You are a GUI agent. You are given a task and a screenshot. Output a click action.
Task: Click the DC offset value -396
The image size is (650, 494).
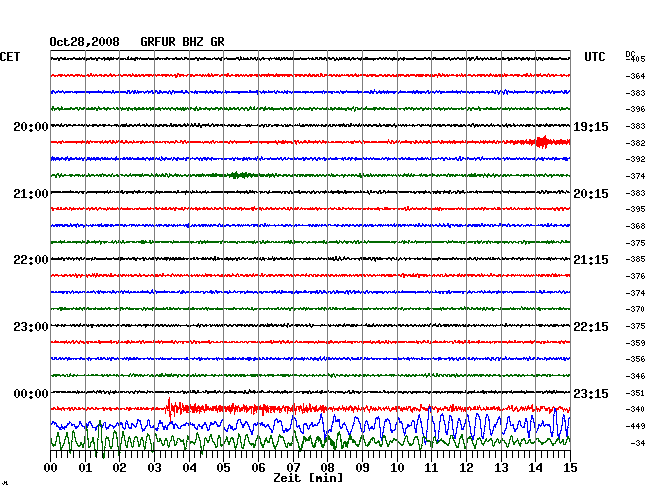[x=635, y=109]
